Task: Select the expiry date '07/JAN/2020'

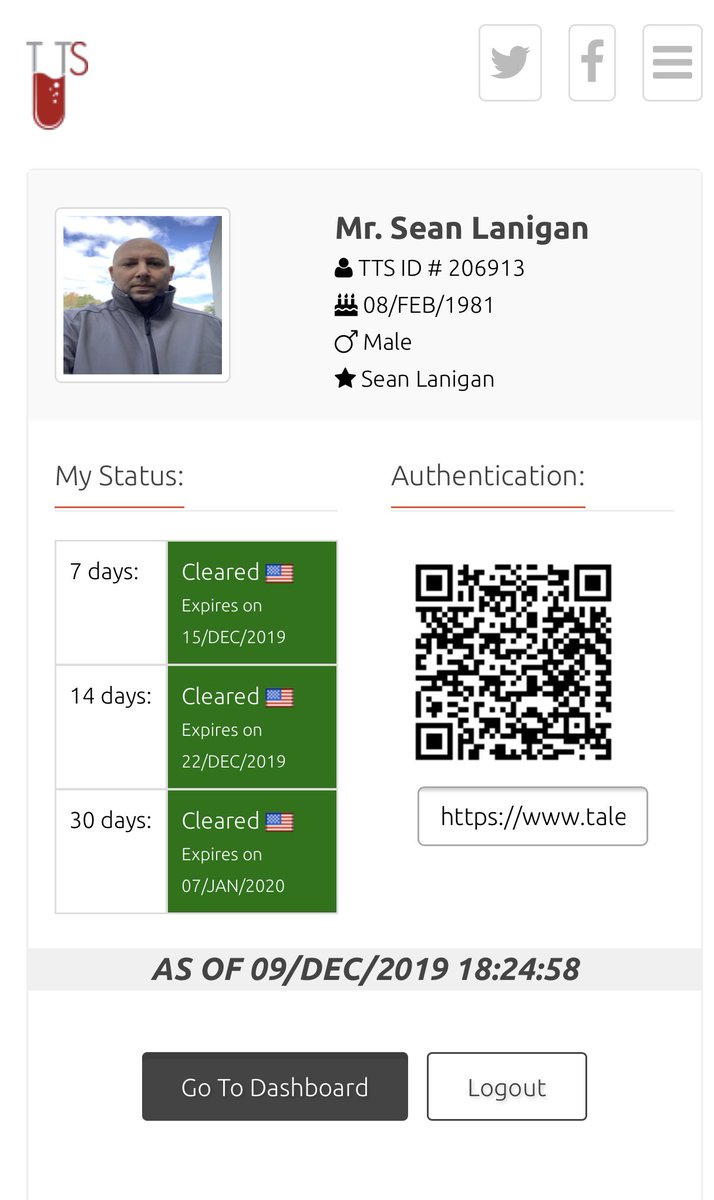Action: [x=233, y=885]
